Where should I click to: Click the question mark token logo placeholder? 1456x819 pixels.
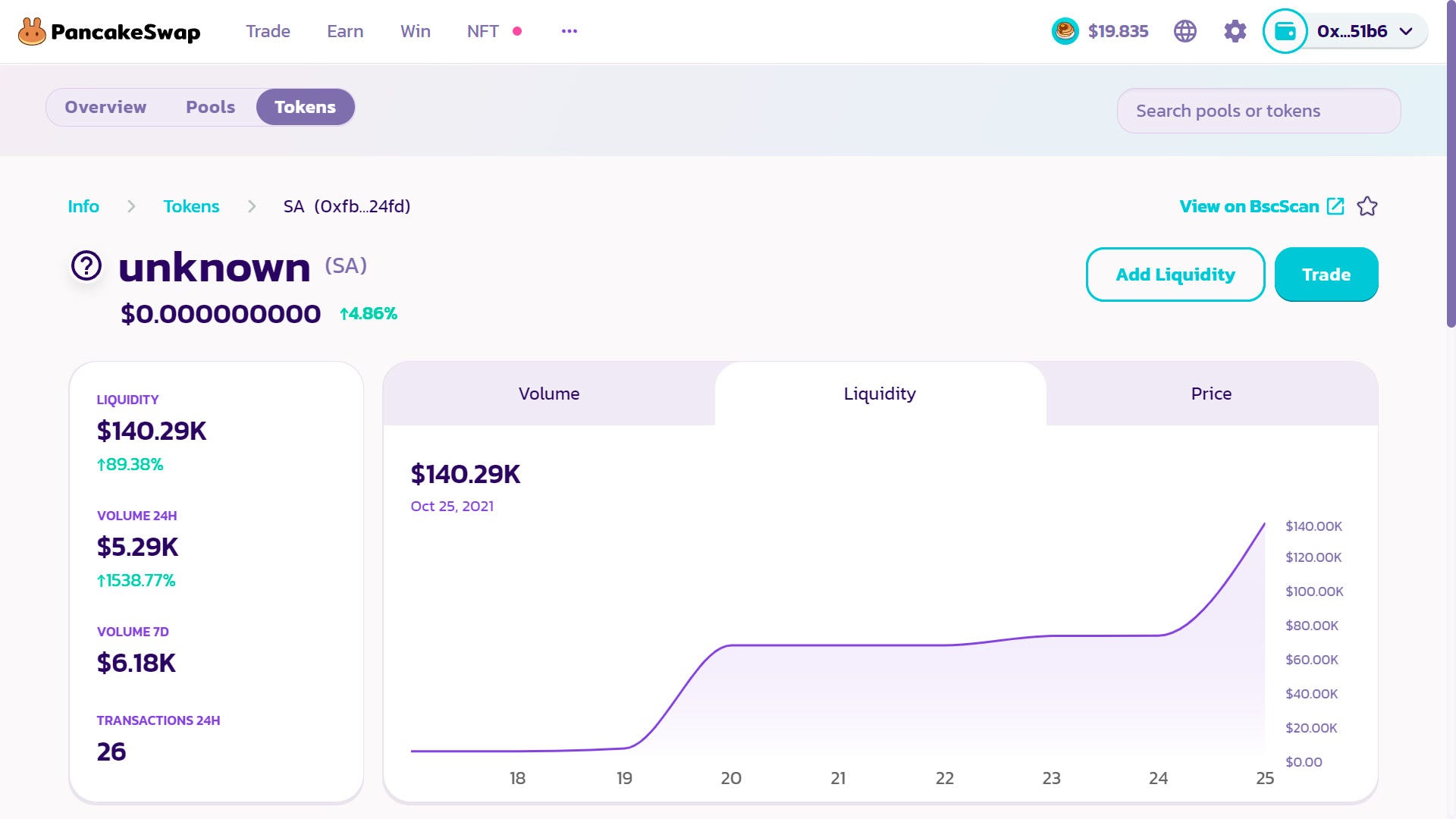pos(86,266)
